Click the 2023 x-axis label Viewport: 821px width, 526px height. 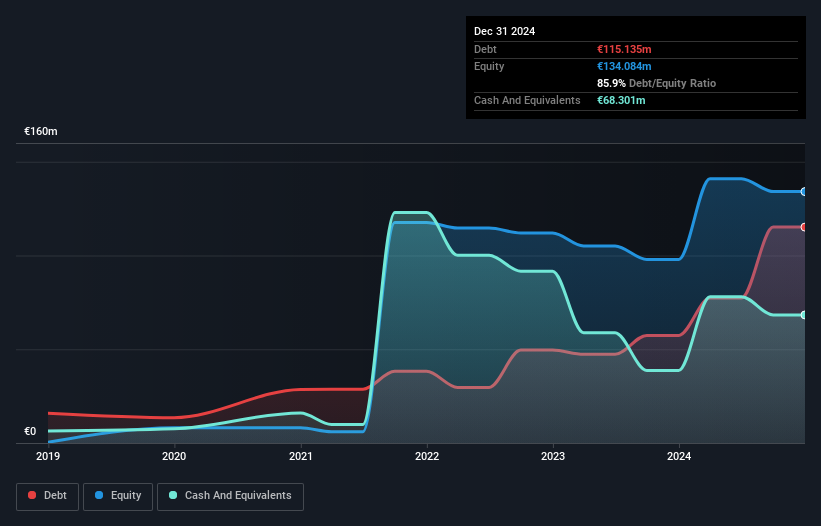553,456
